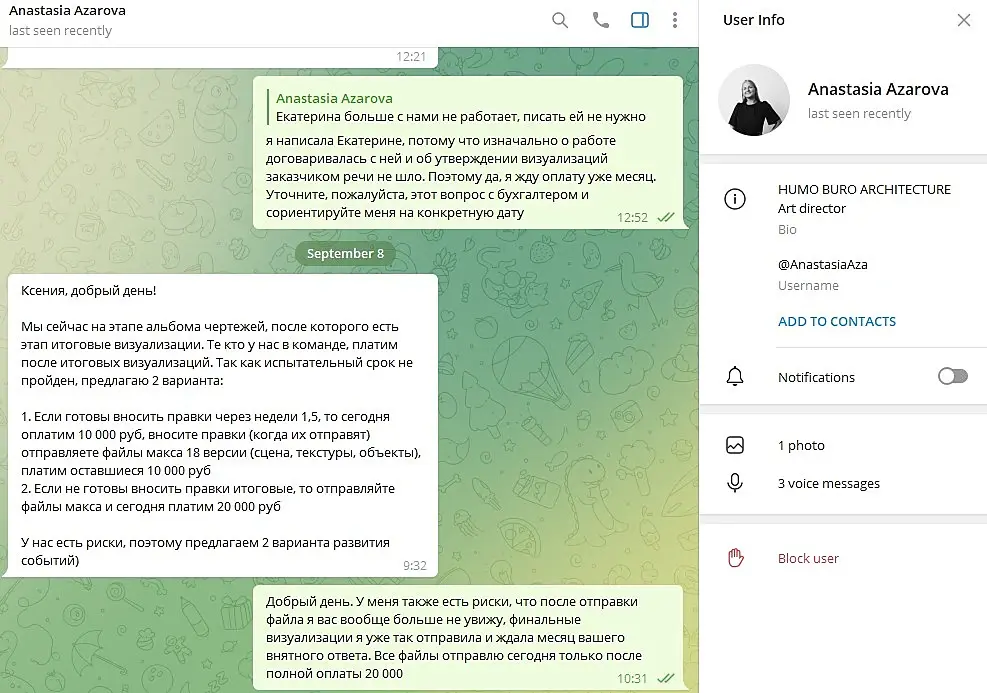View Anastasia Azarova's profile picture

(754, 100)
